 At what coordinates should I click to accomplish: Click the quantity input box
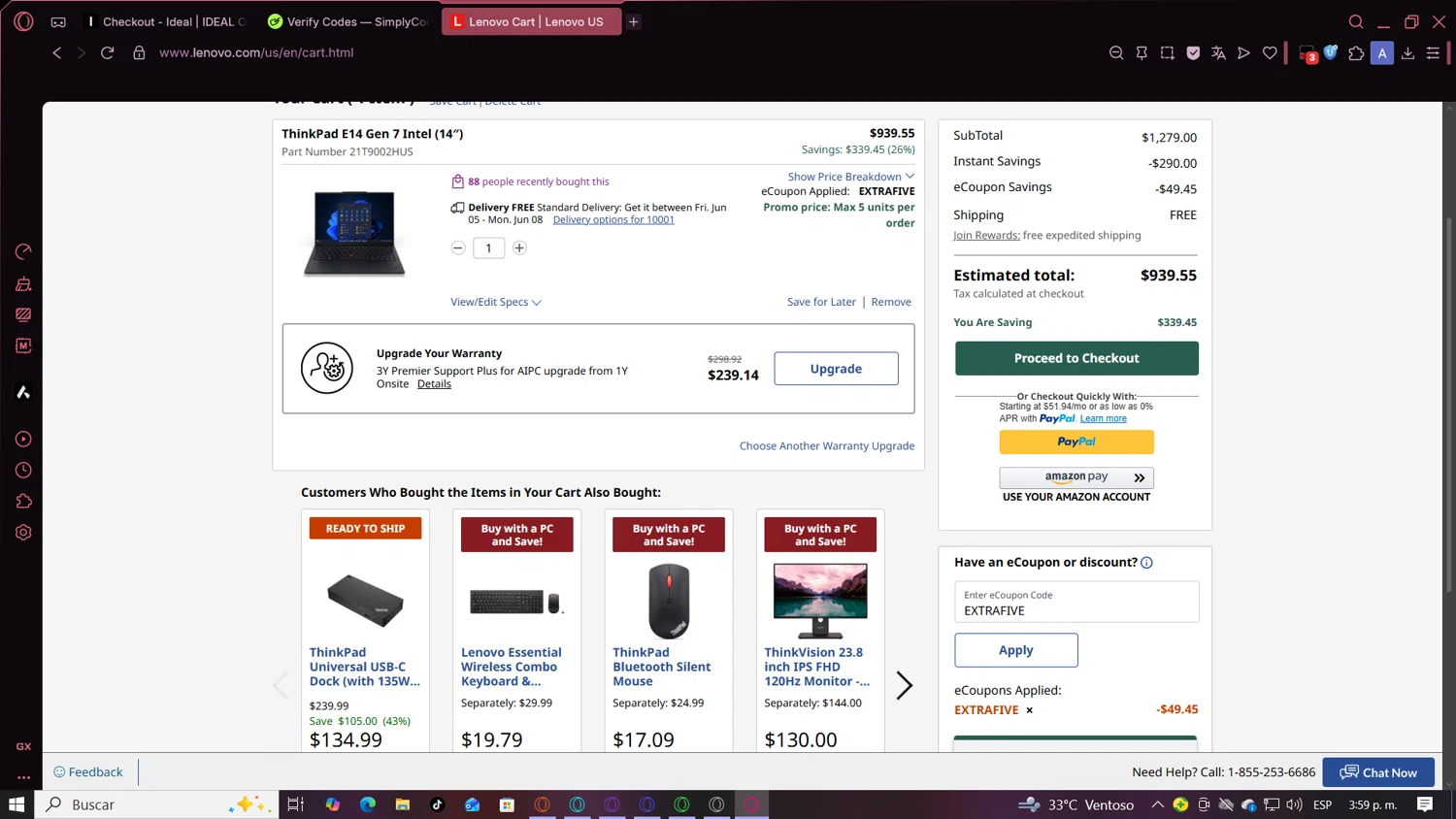(x=488, y=248)
